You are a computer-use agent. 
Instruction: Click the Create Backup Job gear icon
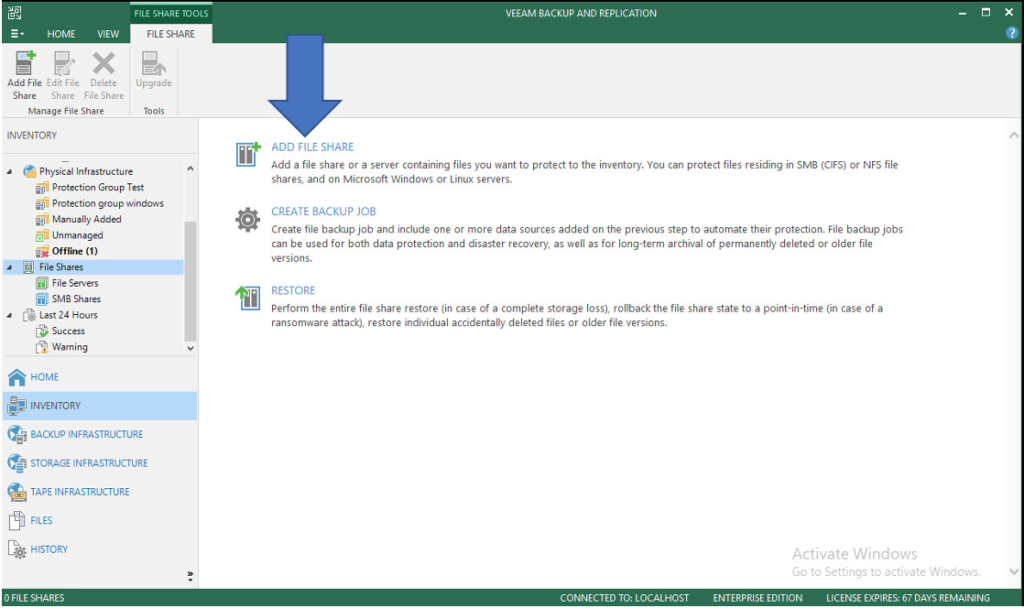[248, 219]
